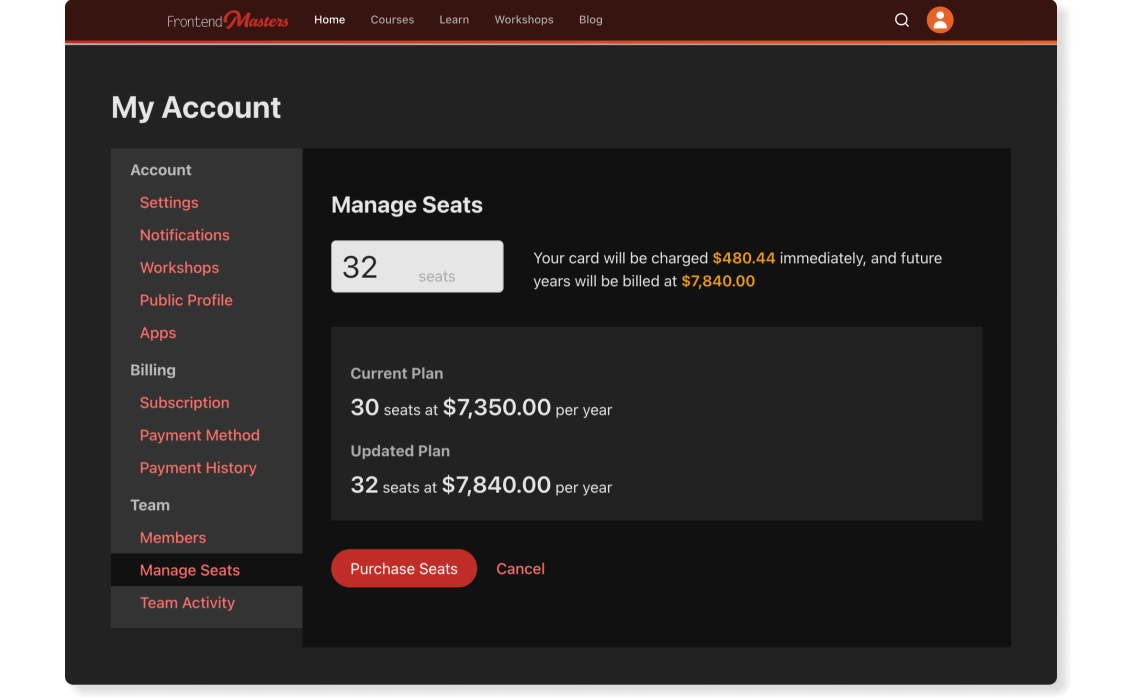Image resolution: width=1122 pixels, height=700 pixels.
Task: Open the user avatar profile icon
Action: tap(940, 20)
